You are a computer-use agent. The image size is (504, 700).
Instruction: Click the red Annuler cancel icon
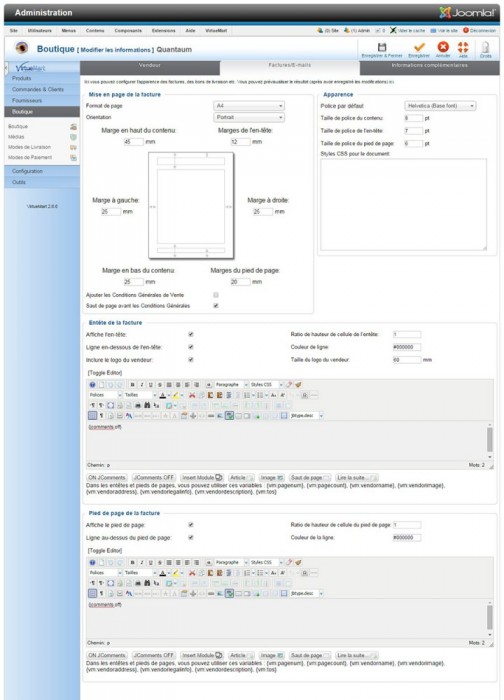(443, 47)
